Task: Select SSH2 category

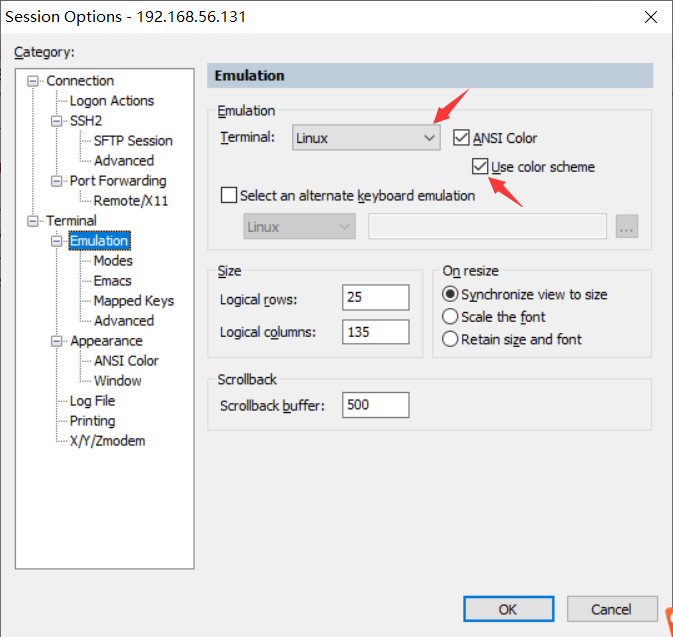Action: pyautogui.click(x=86, y=121)
